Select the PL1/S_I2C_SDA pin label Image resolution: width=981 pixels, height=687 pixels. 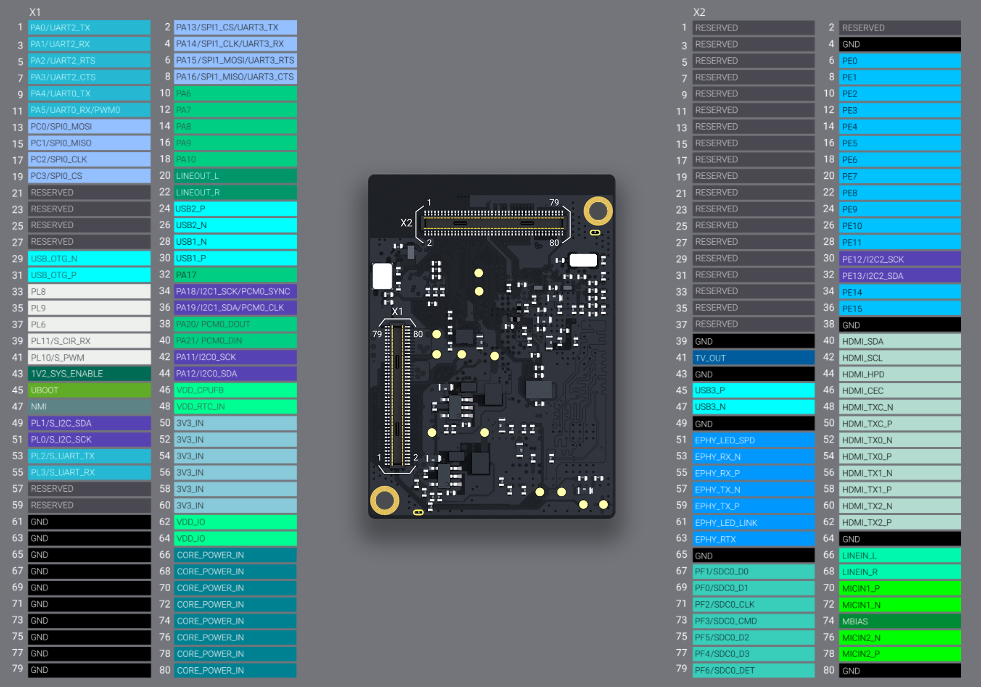point(89,423)
